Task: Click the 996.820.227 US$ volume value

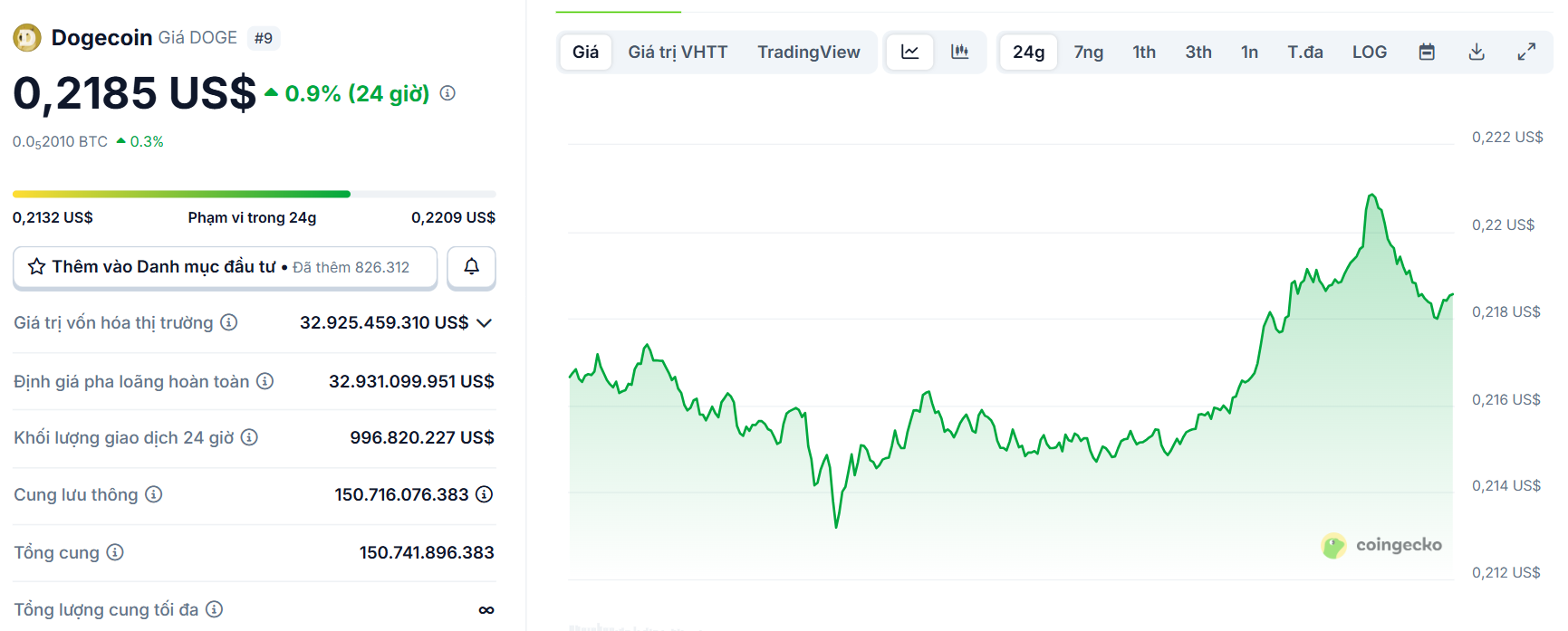Action: [x=422, y=437]
